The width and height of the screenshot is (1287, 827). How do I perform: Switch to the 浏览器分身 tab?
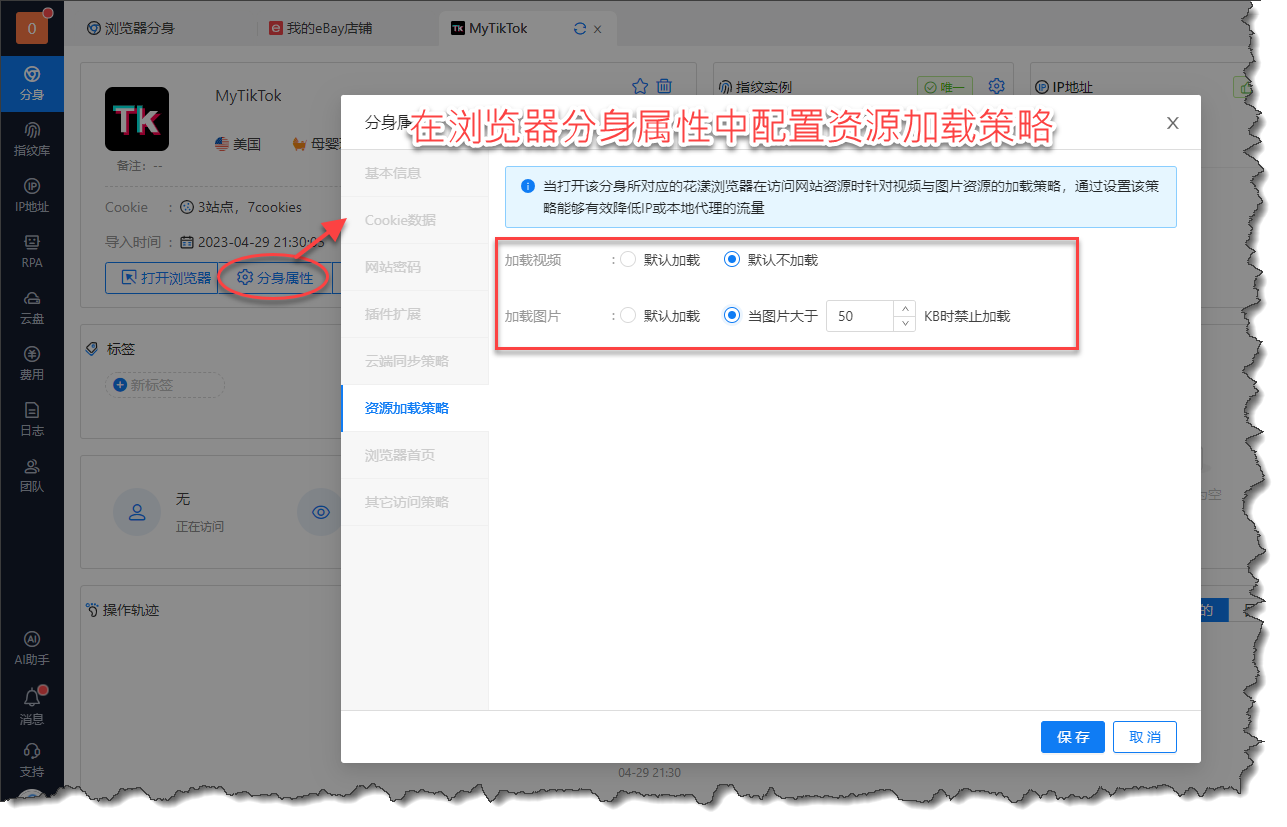pyautogui.click(x=131, y=28)
